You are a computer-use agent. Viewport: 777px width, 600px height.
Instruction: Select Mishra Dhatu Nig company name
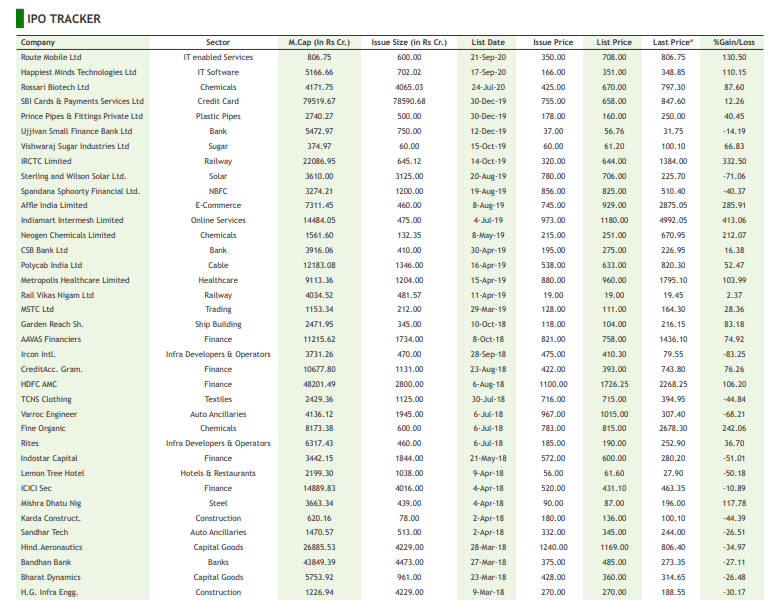[x=51, y=503]
